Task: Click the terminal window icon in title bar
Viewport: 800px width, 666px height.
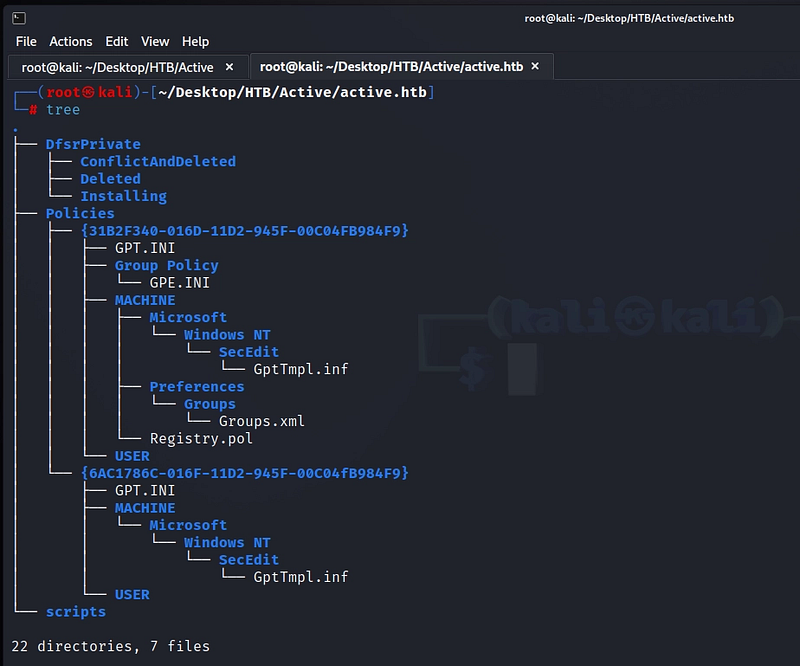Action: point(19,18)
